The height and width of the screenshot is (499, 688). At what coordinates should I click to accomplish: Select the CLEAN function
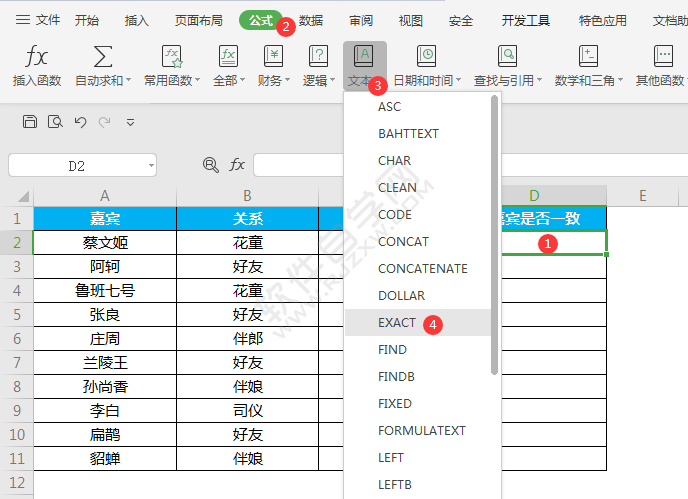418,187
